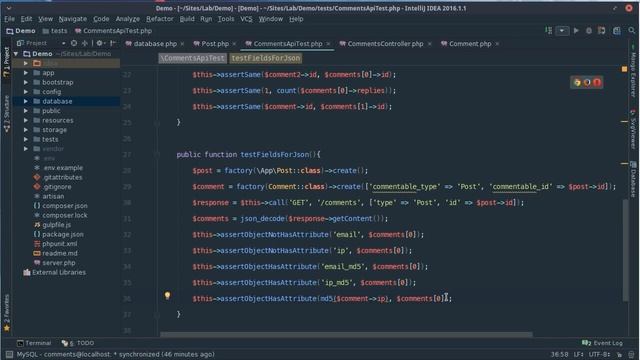Expand the tests folder arrow
This screenshot has height=360, width=640.
tap(26, 139)
